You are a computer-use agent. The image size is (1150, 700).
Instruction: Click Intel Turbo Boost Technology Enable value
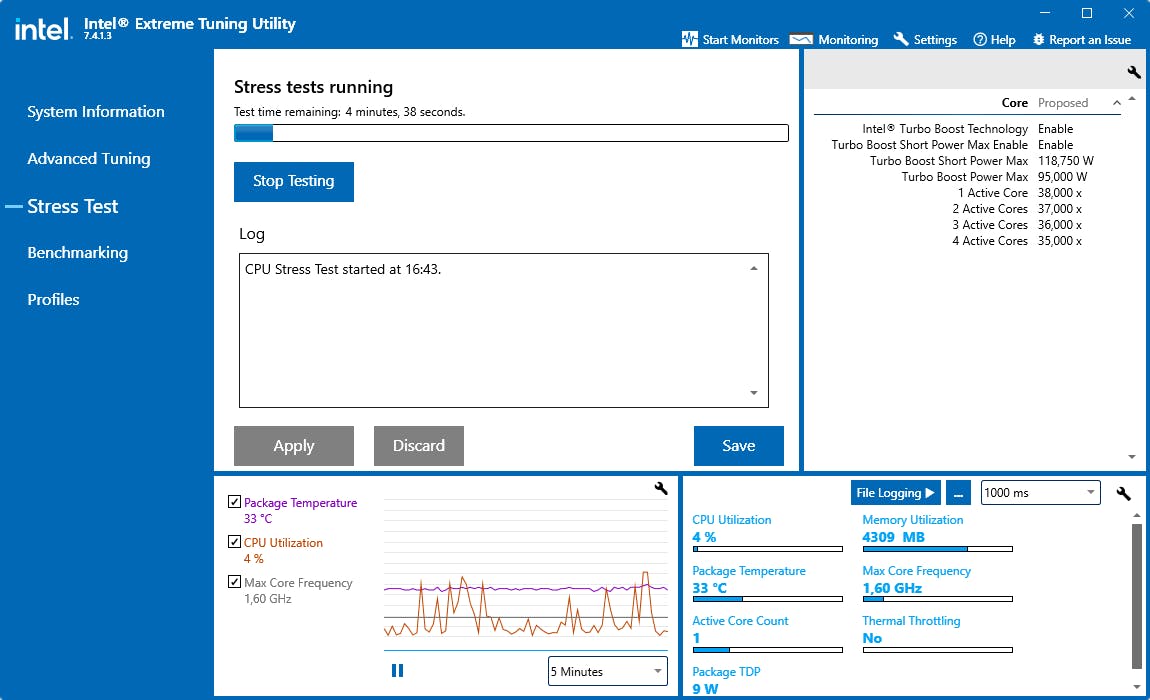[x=1055, y=129]
